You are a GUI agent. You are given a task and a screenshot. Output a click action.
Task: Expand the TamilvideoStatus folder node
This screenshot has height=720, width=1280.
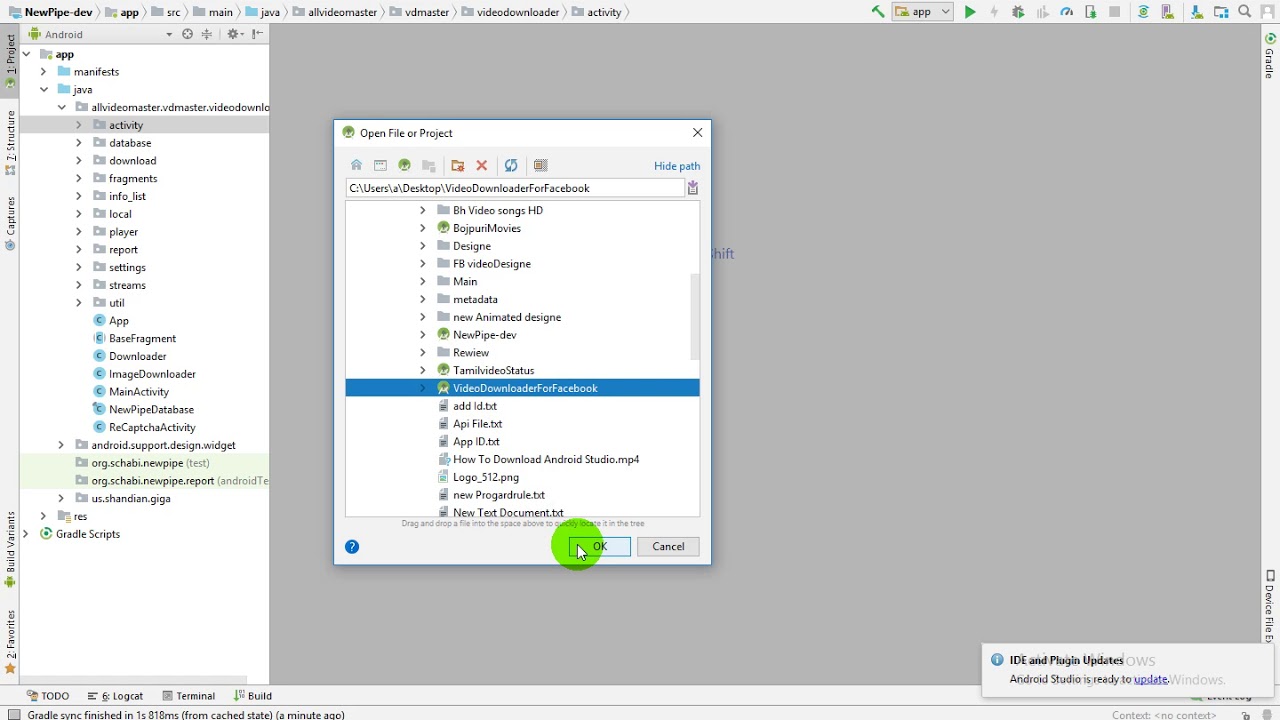pyautogui.click(x=422, y=370)
